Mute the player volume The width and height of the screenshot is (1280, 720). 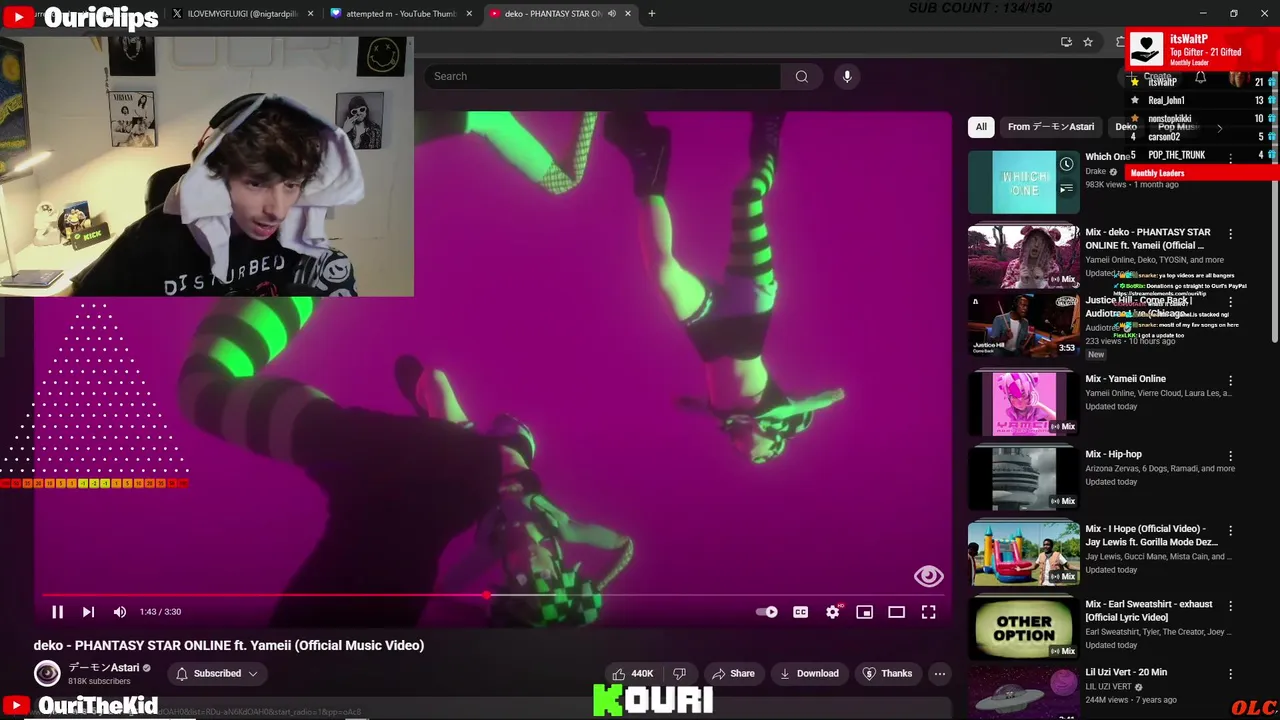120,612
